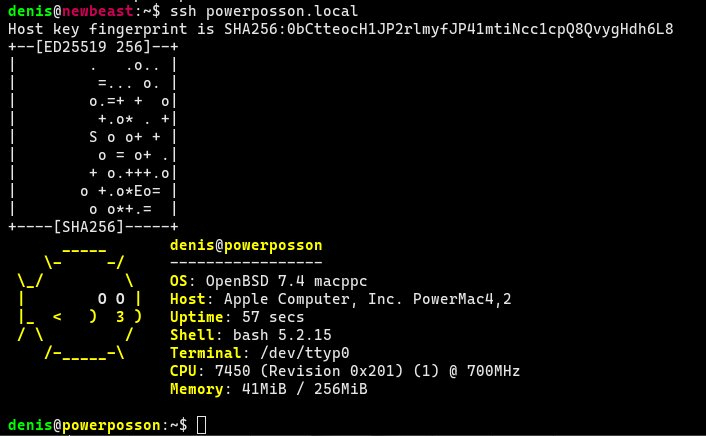Click the yellow denis@powerposson header
The image size is (706, 436).
pos(246,245)
